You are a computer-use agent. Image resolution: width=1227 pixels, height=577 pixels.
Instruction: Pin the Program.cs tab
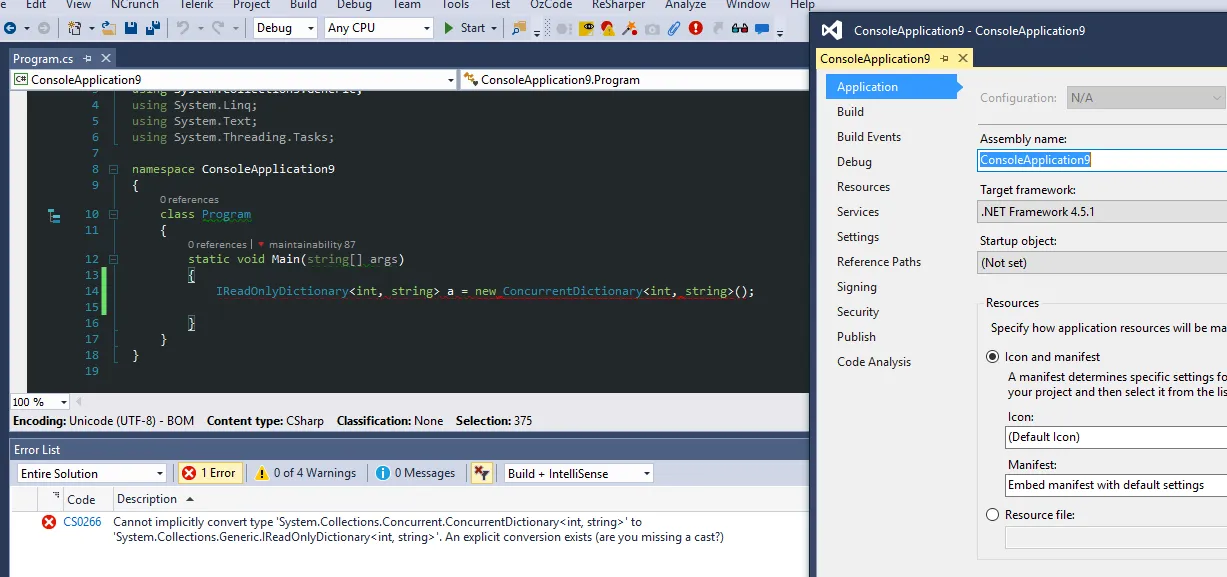pyautogui.click(x=88, y=60)
